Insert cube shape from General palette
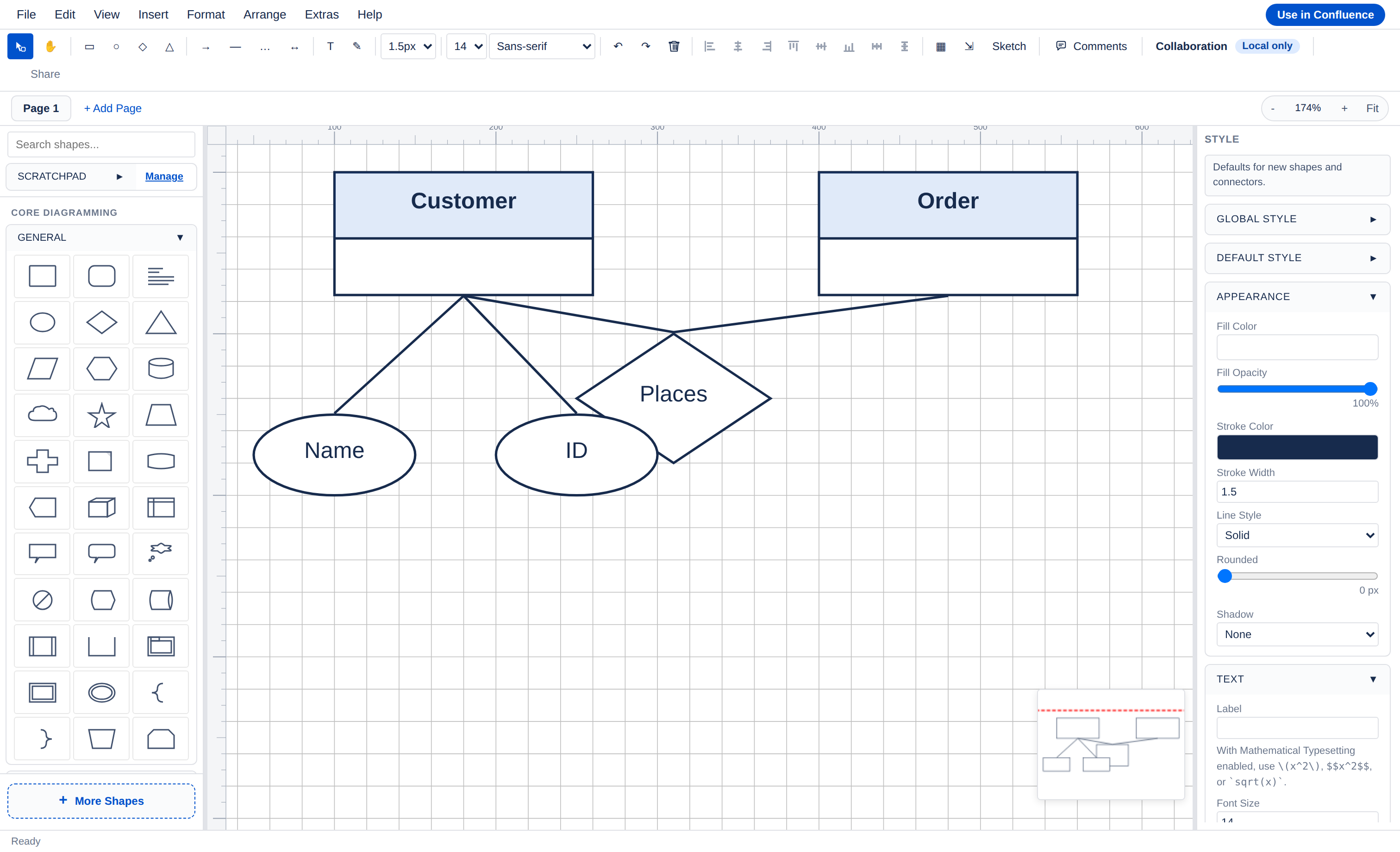This screenshot has width=1400, height=852. pyautogui.click(x=102, y=507)
